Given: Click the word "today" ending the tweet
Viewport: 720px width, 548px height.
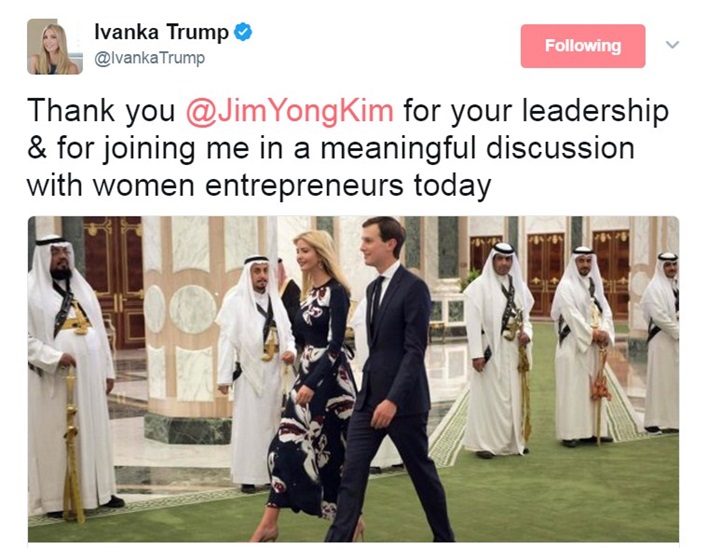Looking at the screenshot, I should (x=452, y=186).
